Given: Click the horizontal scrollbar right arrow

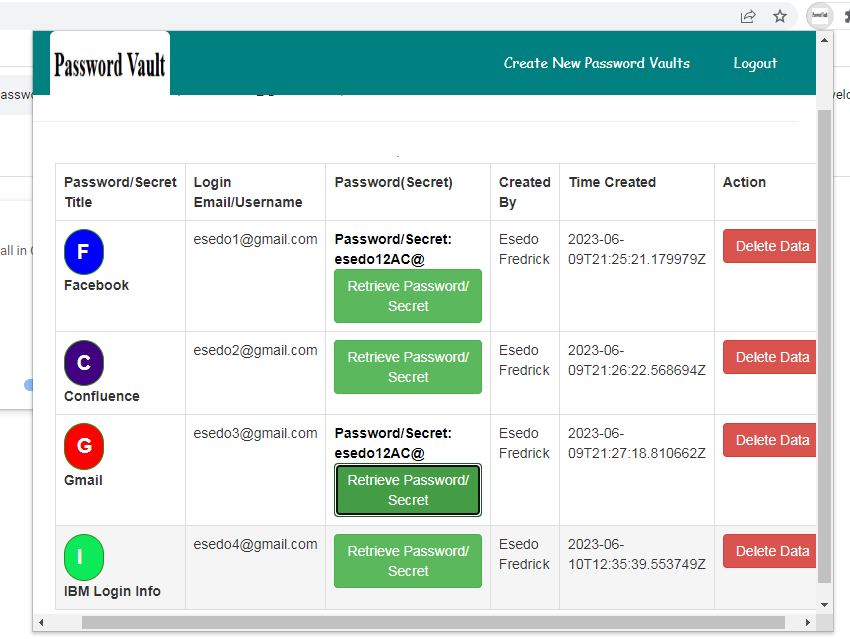Looking at the screenshot, I should (808, 622).
